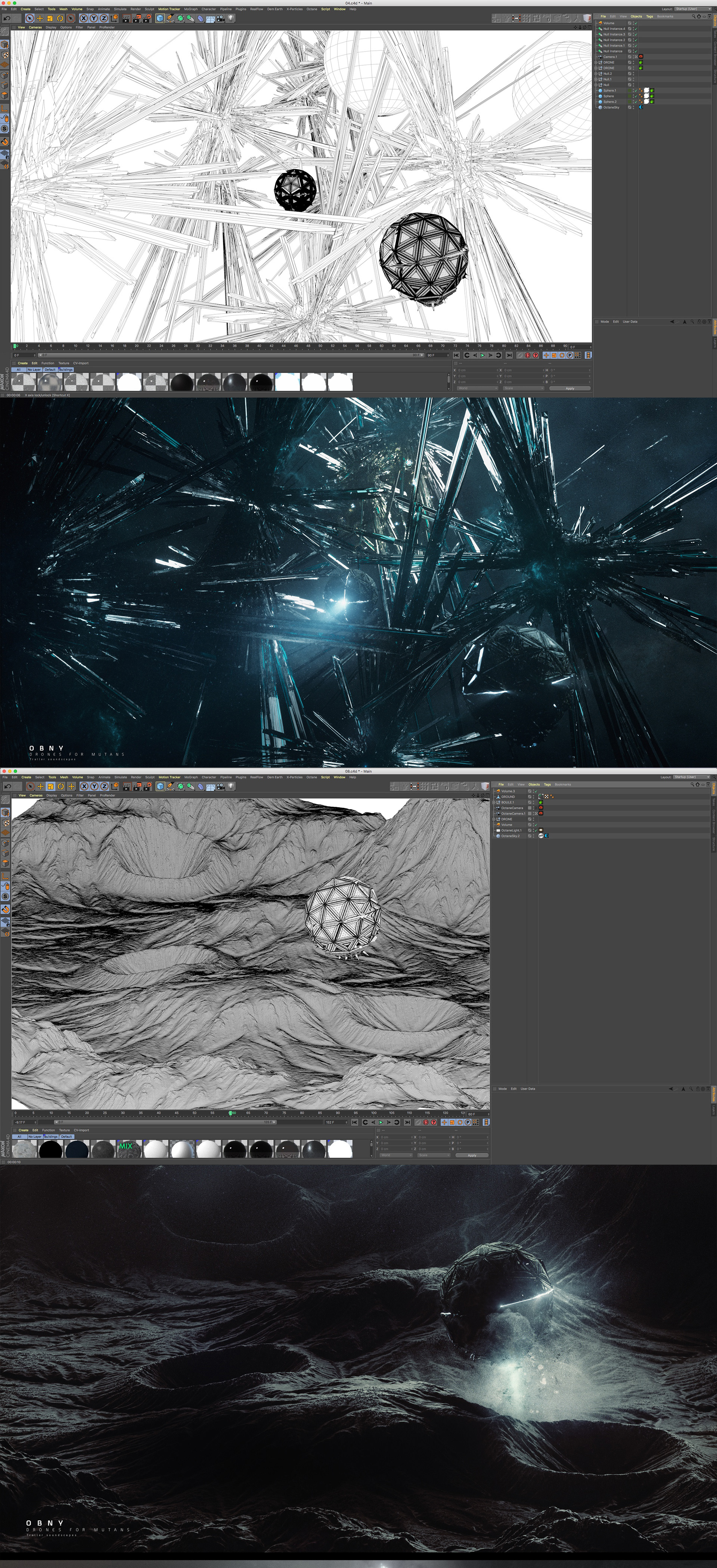
Task: Click the Cube primitive icon in 08.c4d
Action: coord(160,787)
